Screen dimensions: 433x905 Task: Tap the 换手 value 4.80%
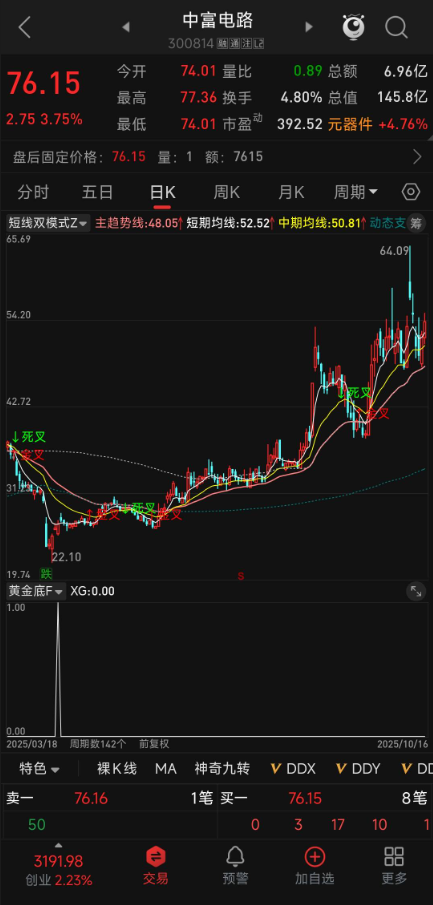tap(301, 98)
